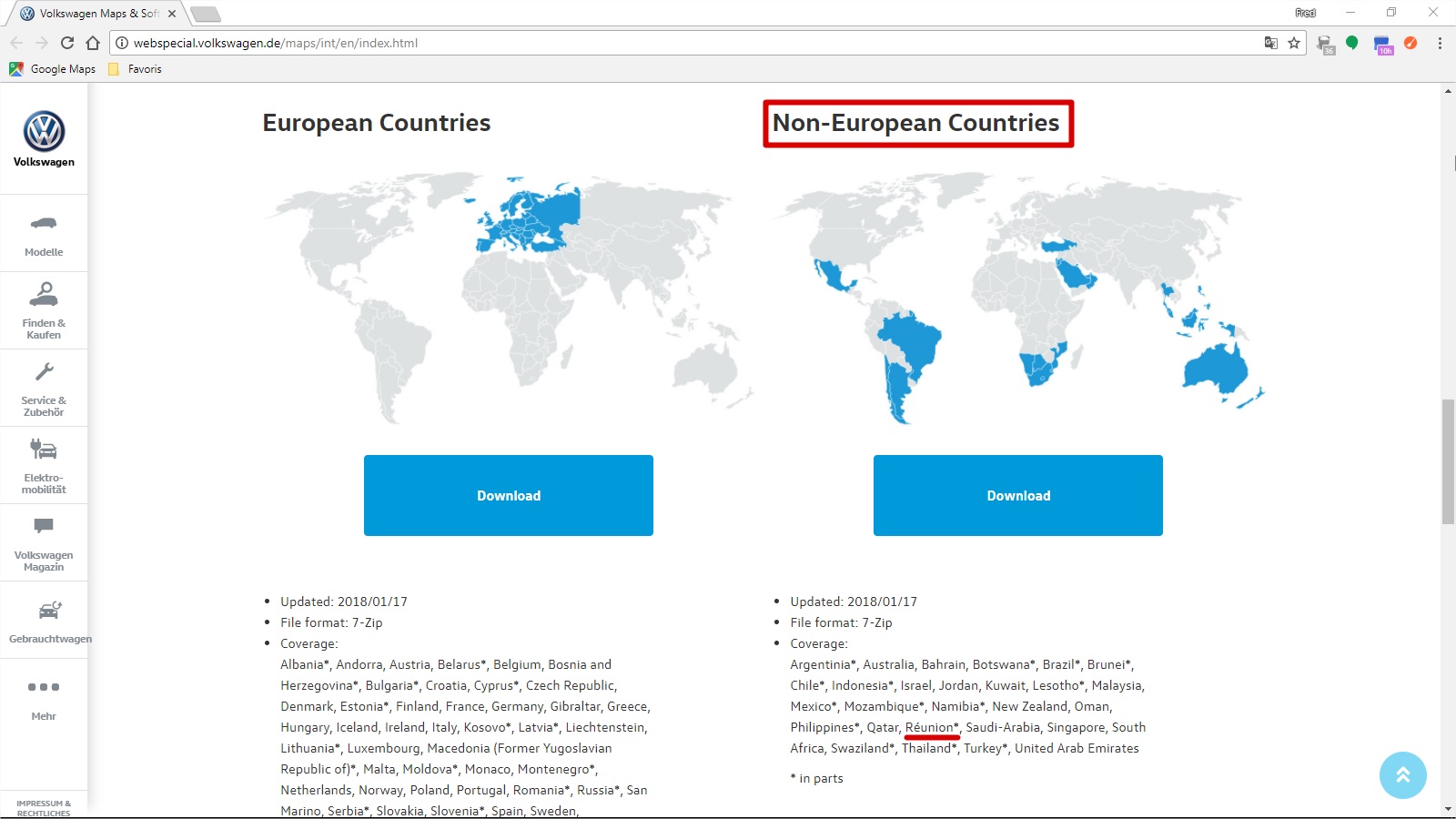Viewport: 1456px width, 819px height.
Task: Click the scroll-to-top double chevron button
Action: coord(1402,774)
